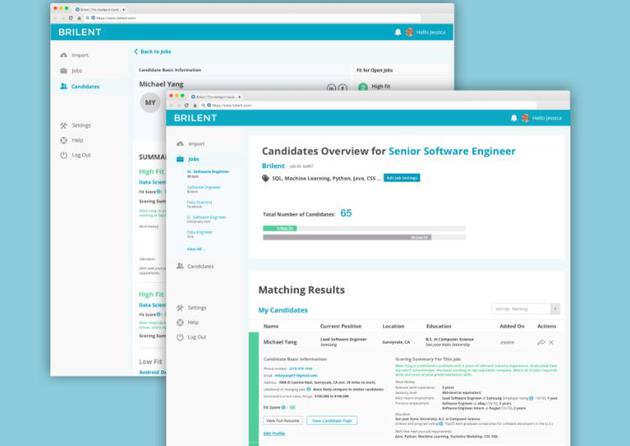Click the Jobs briefcase icon in the back window sidebar

63,71
